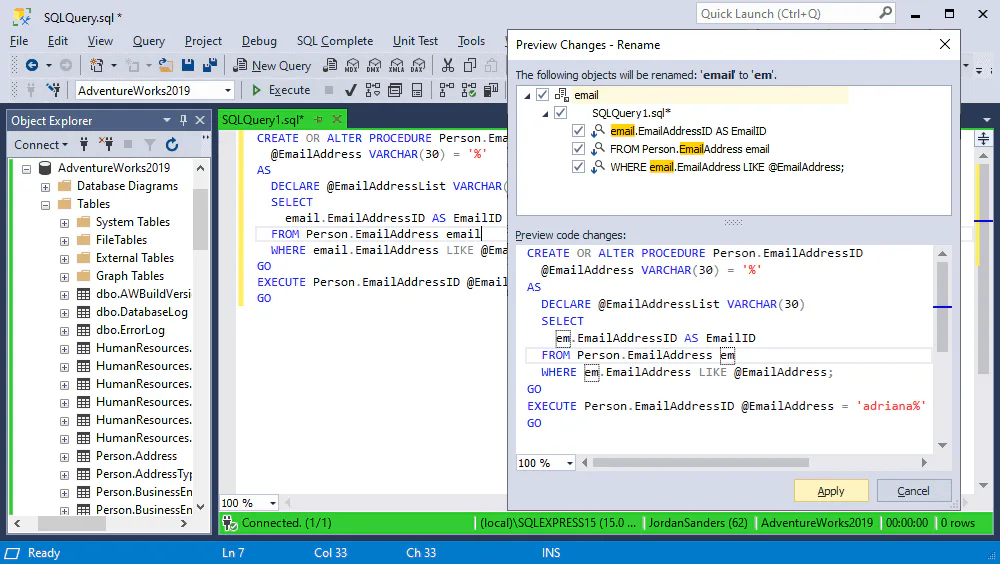Image resolution: width=1000 pixels, height=564 pixels.
Task: Collapse the SQLQuery1.sql* node
Action: (545, 113)
